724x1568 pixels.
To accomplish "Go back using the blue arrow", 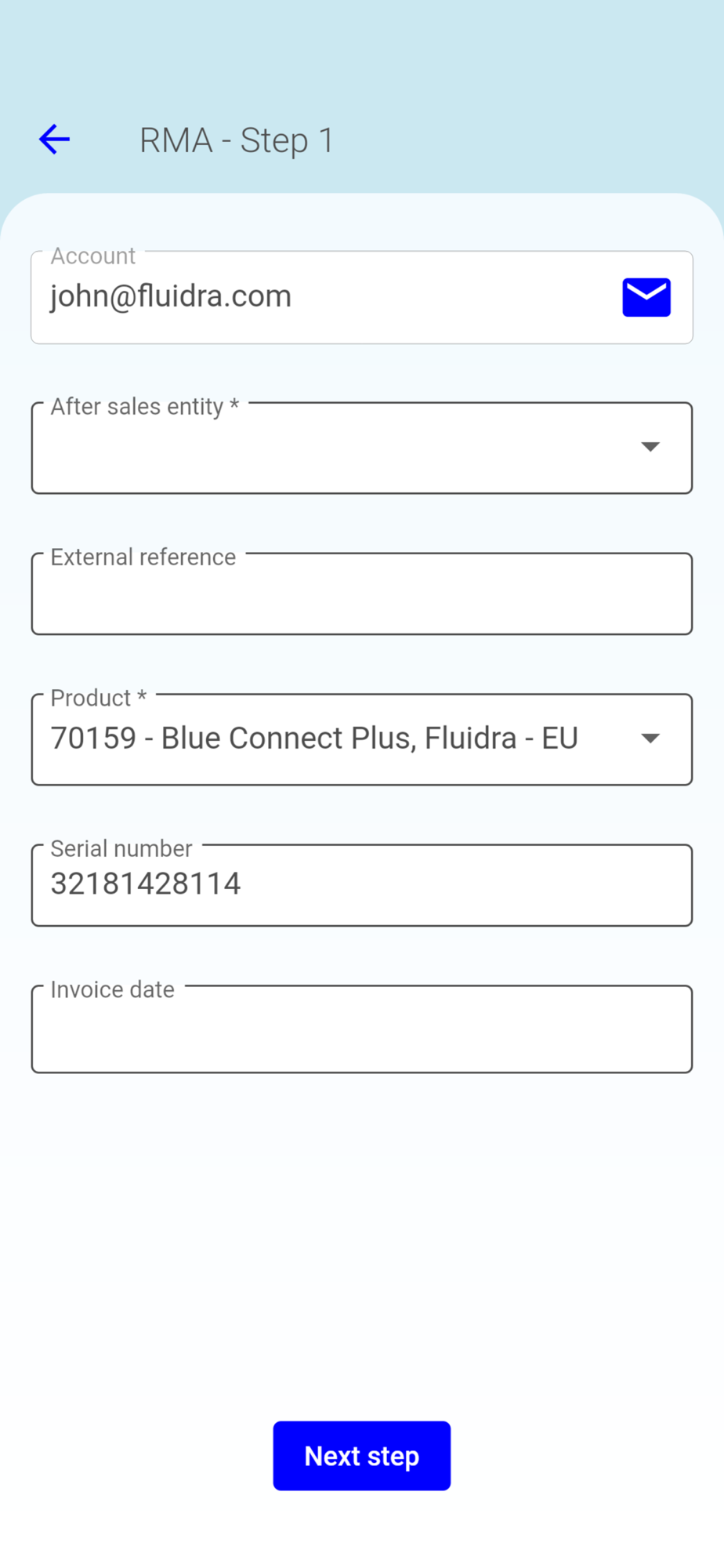I will tap(55, 140).
